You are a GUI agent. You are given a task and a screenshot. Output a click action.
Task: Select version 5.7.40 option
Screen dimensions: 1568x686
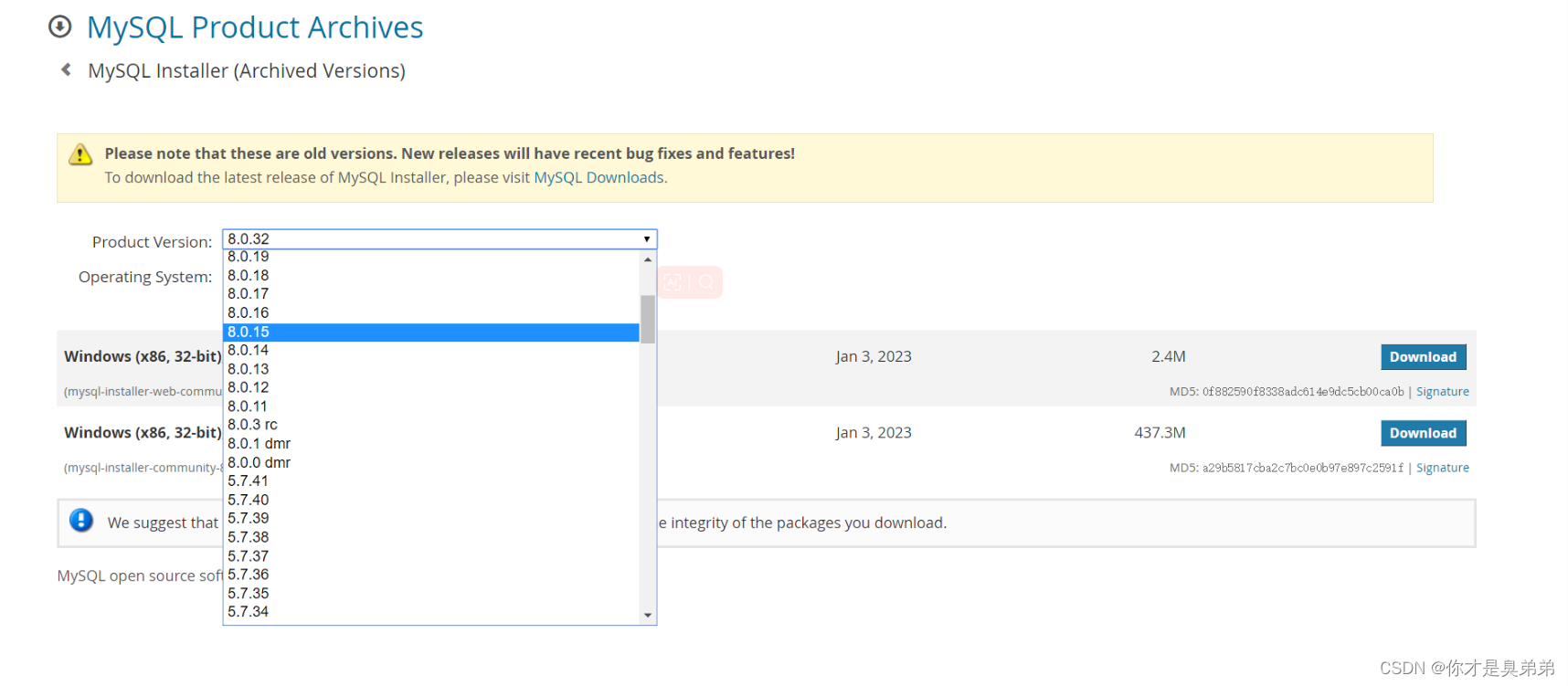coord(431,500)
